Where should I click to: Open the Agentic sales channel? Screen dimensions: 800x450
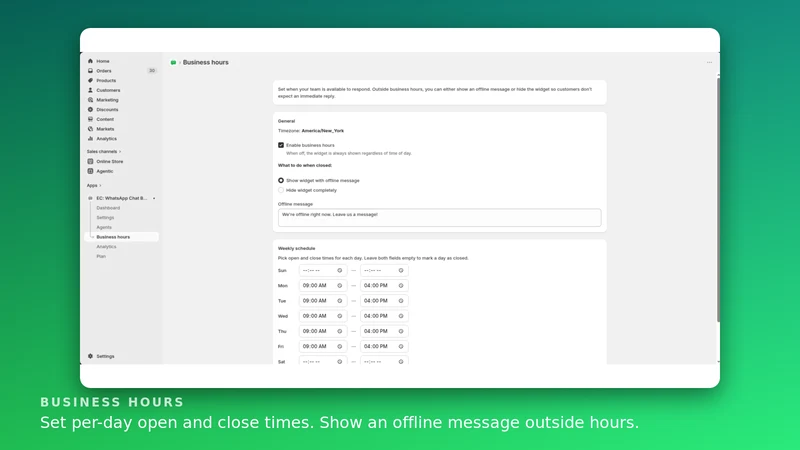click(x=105, y=171)
